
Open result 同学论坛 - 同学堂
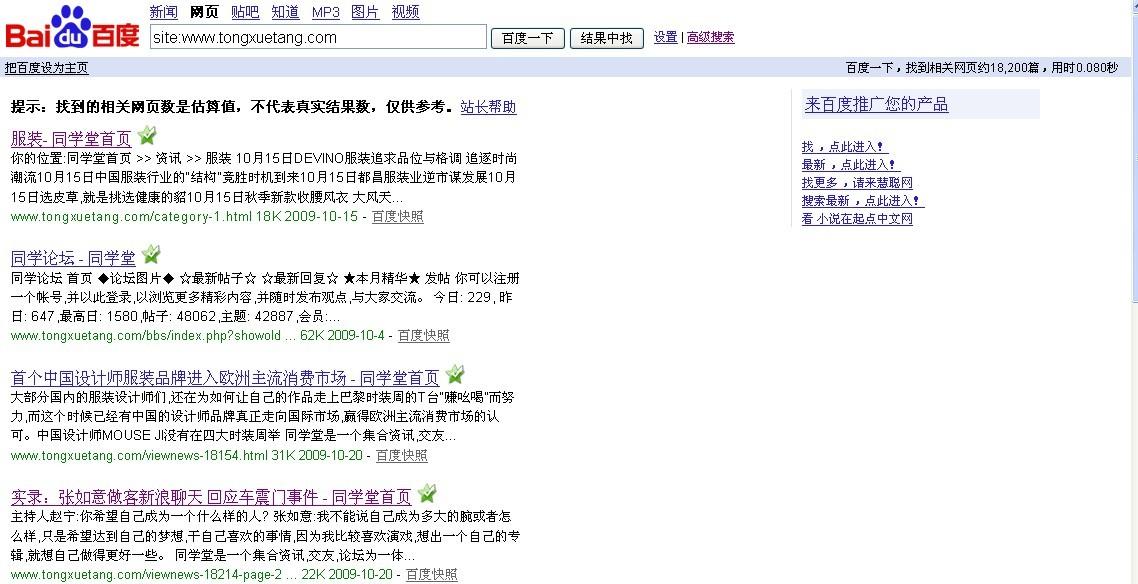(73, 258)
